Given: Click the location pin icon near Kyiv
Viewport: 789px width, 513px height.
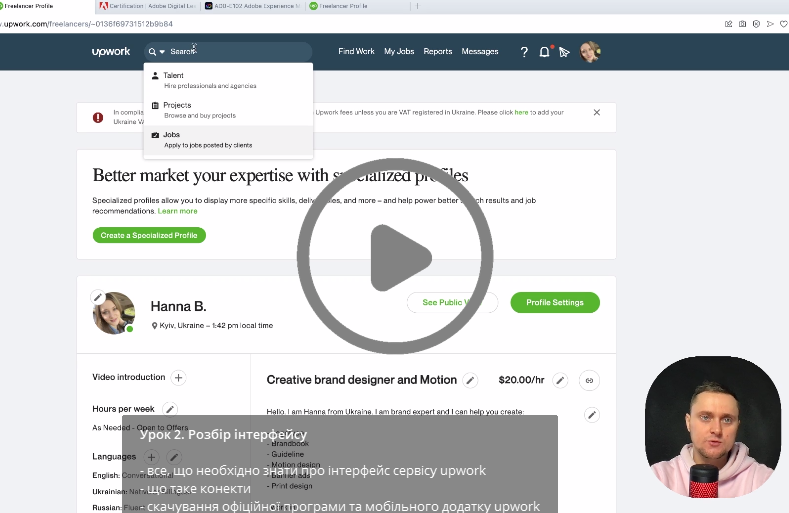Looking at the screenshot, I should click(x=154, y=326).
